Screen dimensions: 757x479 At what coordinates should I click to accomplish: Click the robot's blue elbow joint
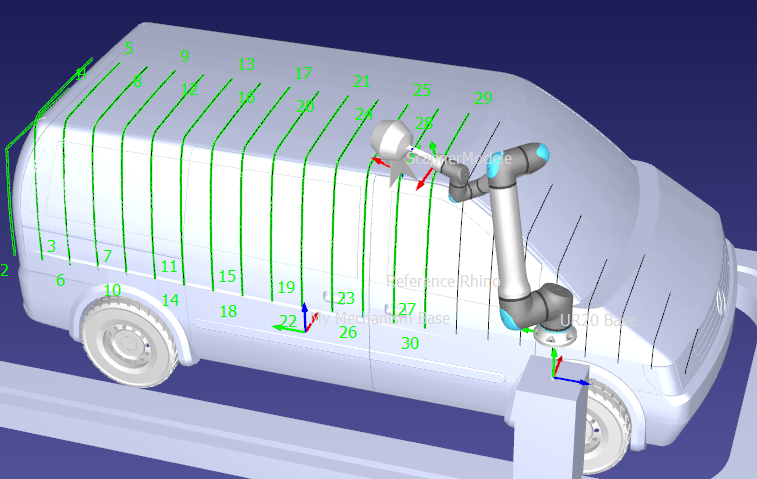point(535,156)
